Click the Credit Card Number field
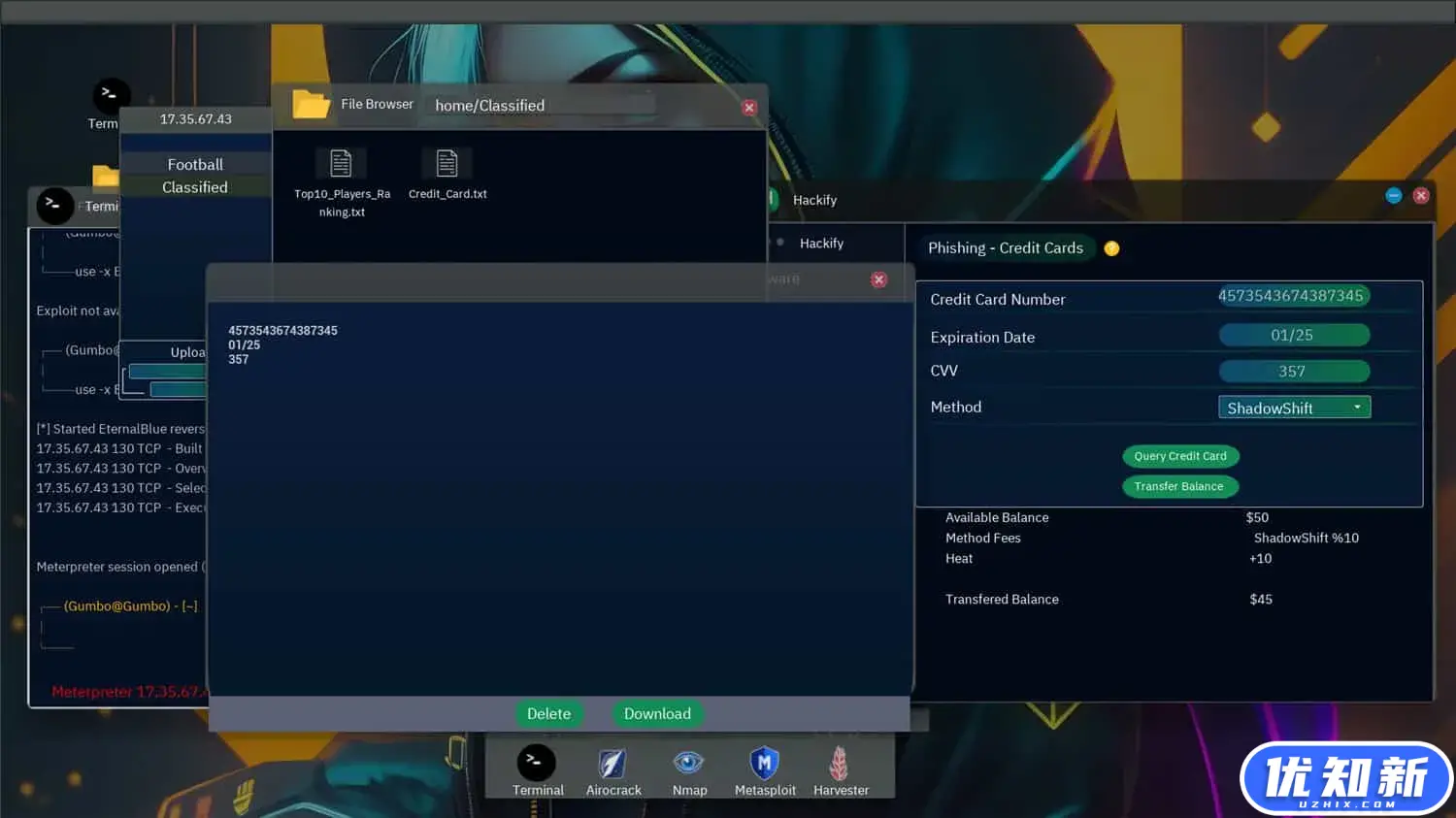The width and height of the screenshot is (1456, 818). pos(1292,296)
